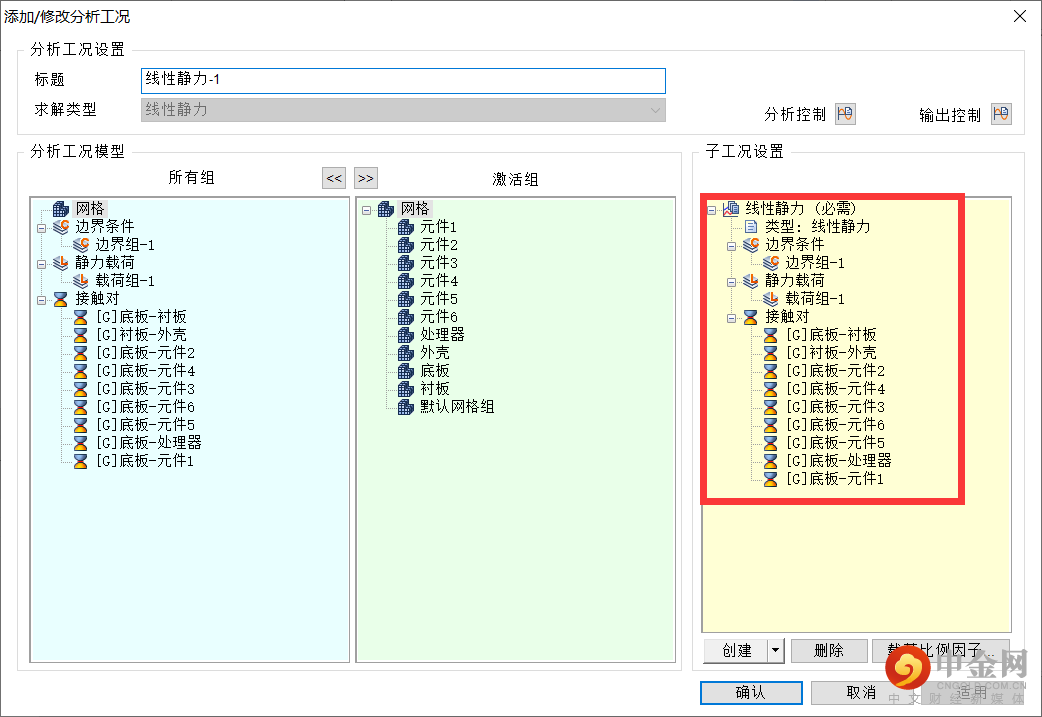Screen dimensions: 1042x717
Task: Click the 处理器 mesh icon in 激活组
Action: 405,335
